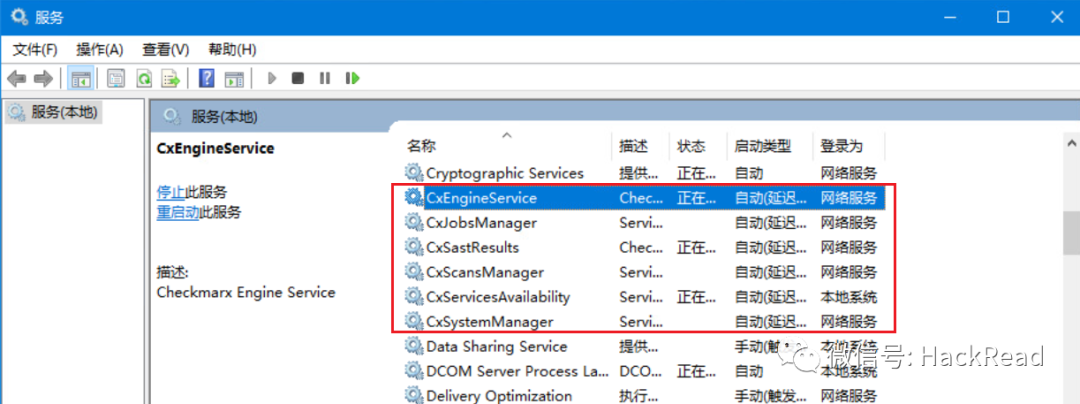This screenshot has width=1080, height=404.
Task: Click the 正在... status cell of CxSastResults
Action: click(x=696, y=247)
